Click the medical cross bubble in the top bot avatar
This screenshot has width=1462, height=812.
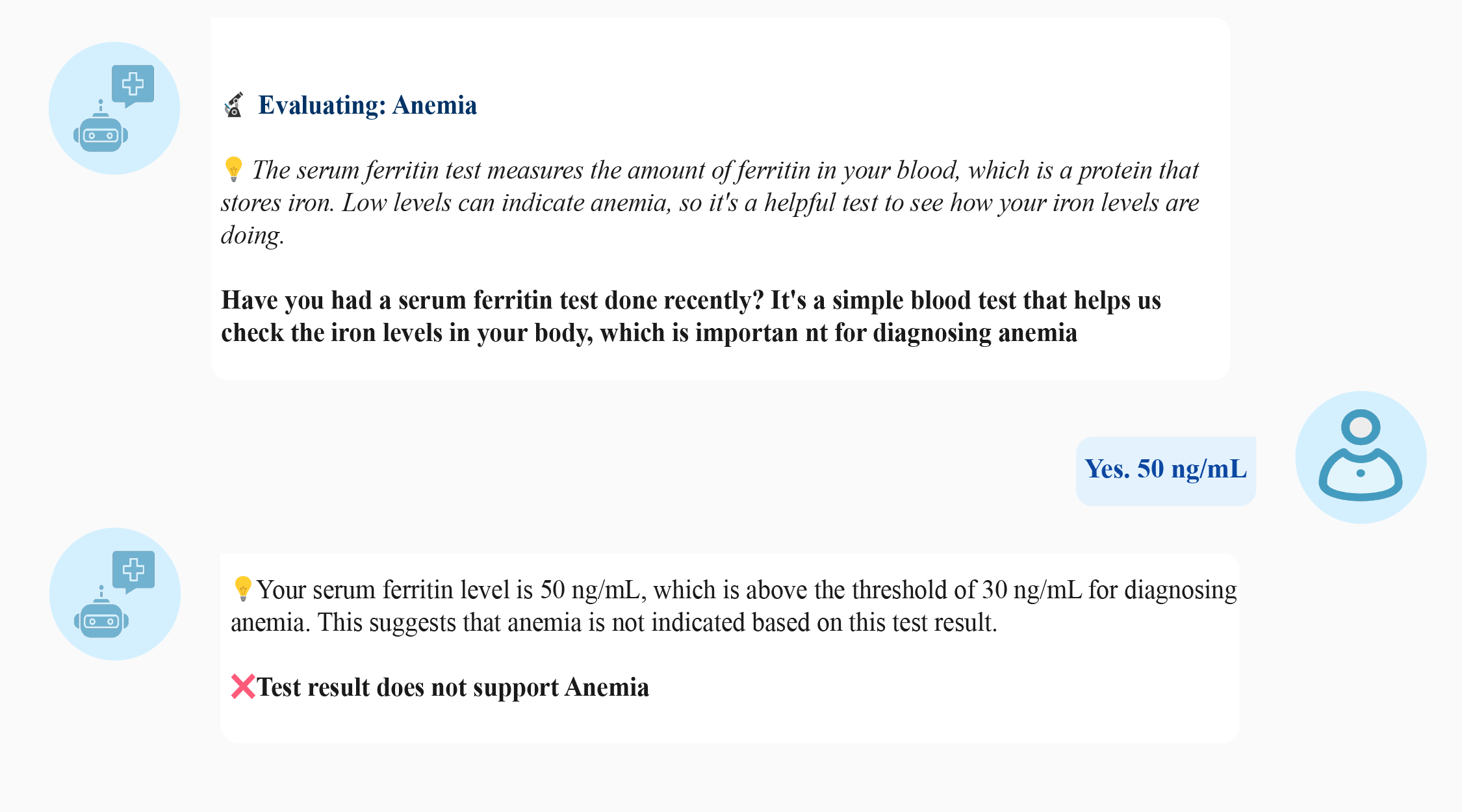(133, 84)
